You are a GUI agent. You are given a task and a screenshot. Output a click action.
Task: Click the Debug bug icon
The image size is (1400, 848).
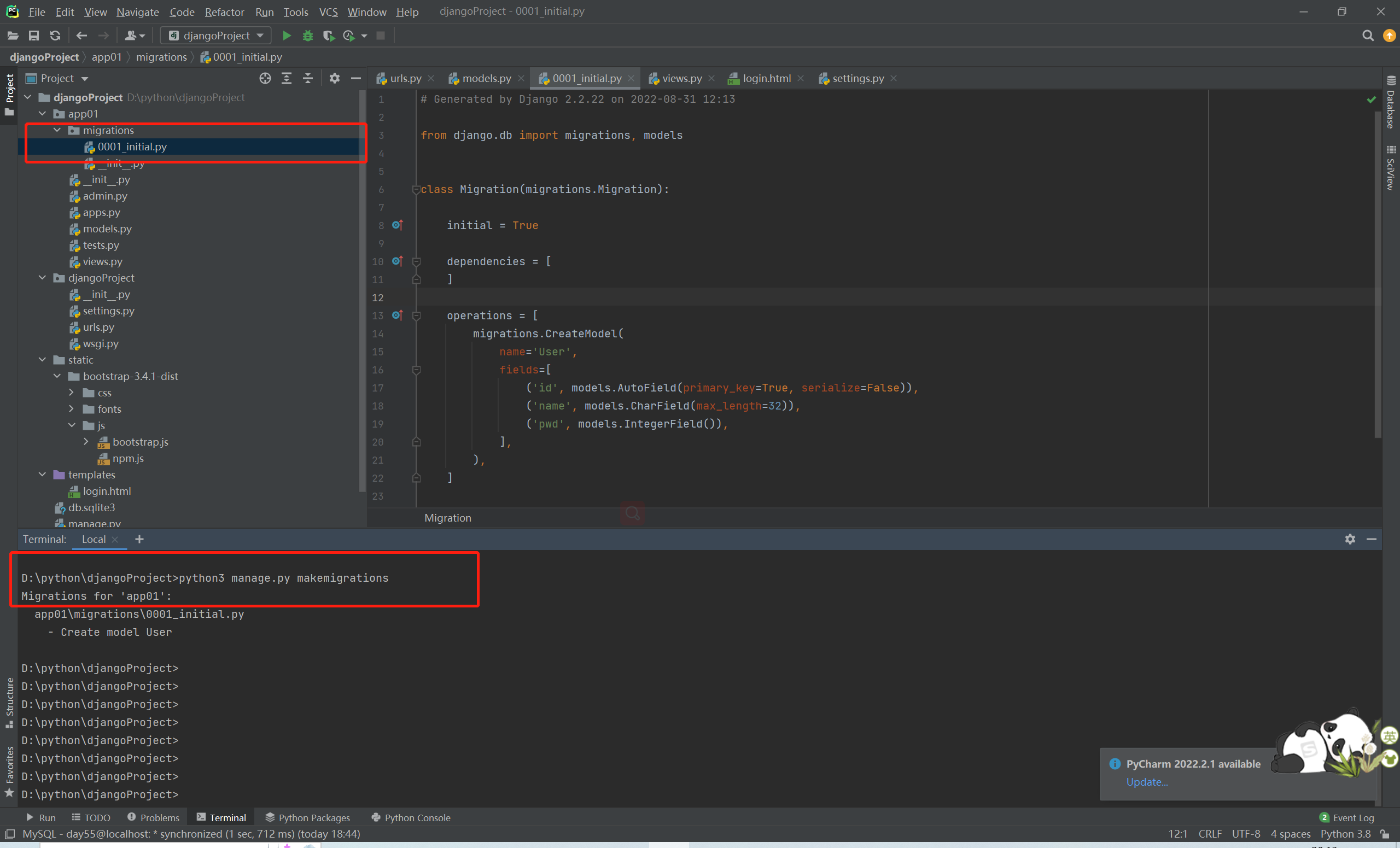[x=307, y=36]
